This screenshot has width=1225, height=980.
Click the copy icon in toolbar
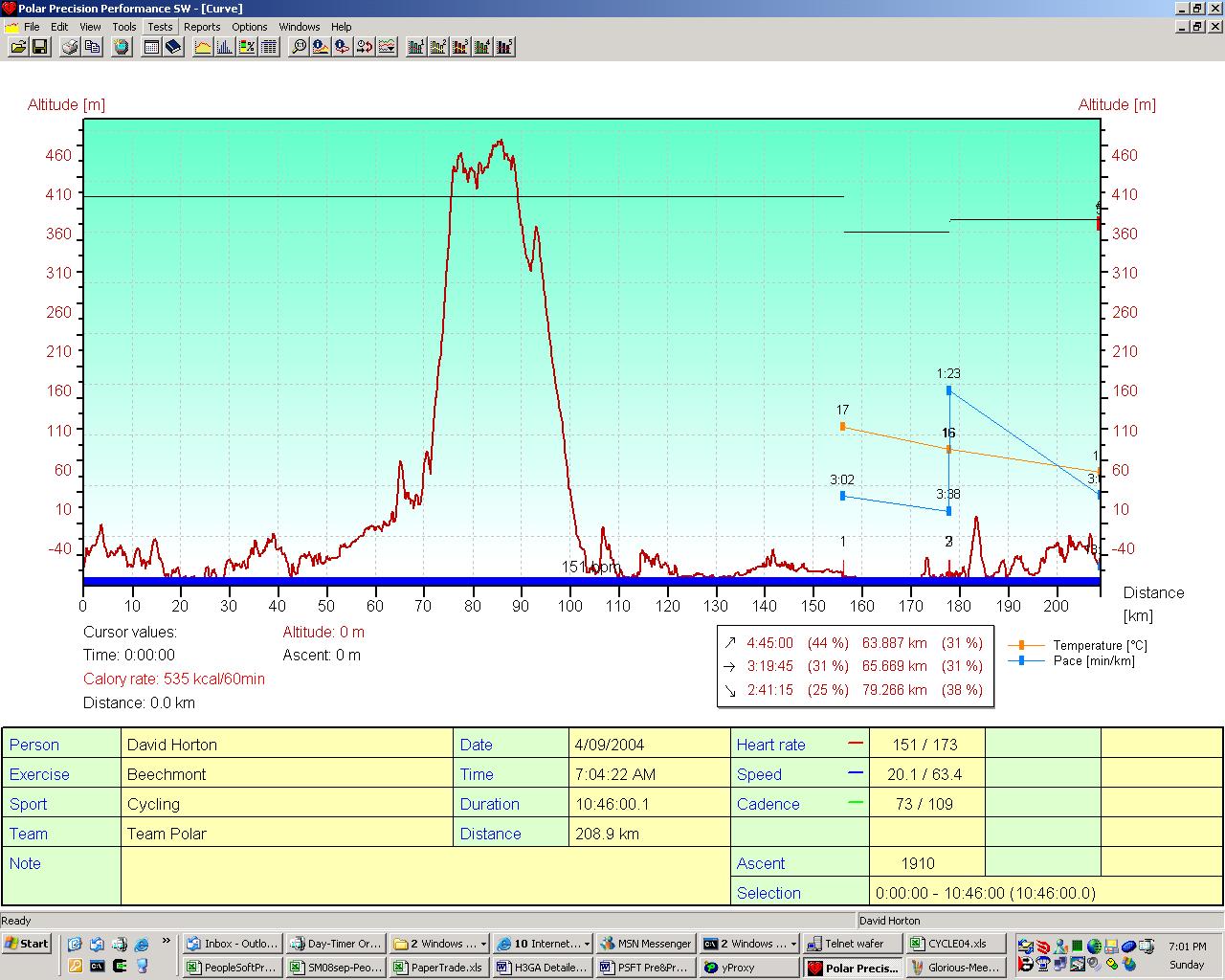93,47
